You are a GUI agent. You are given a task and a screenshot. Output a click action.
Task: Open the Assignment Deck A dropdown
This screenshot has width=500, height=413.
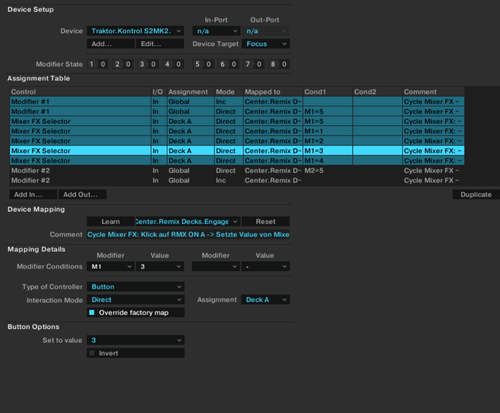(x=266, y=300)
